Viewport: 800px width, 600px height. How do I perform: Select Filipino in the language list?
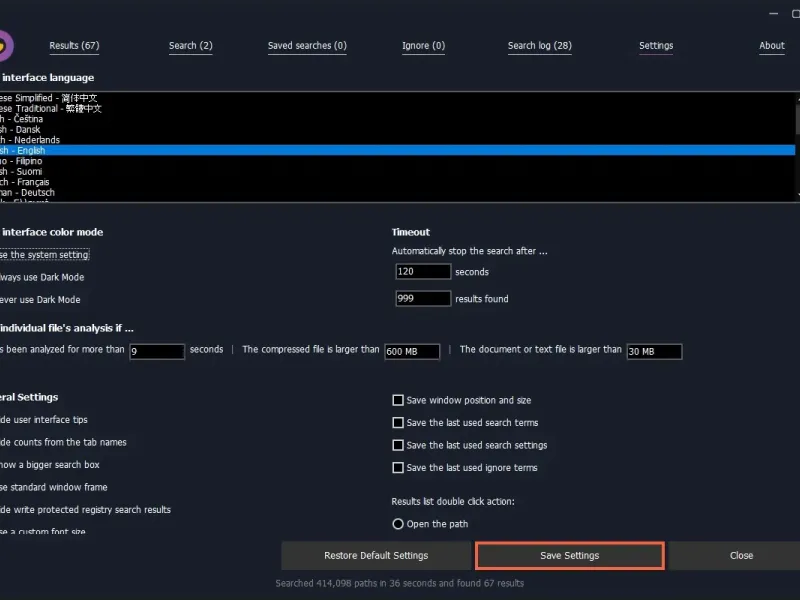[x=397, y=161]
